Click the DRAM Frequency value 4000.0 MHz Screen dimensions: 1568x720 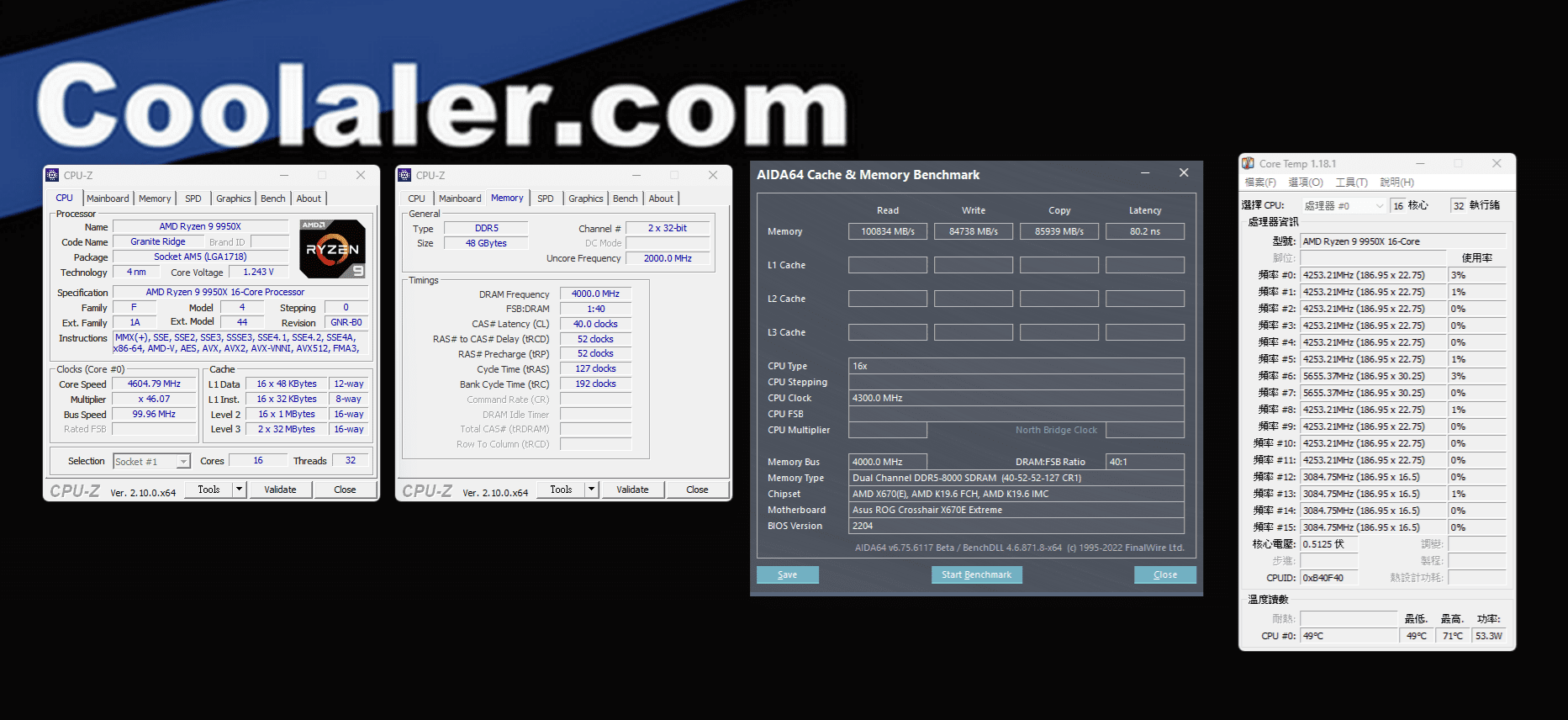tap(595, 294)
